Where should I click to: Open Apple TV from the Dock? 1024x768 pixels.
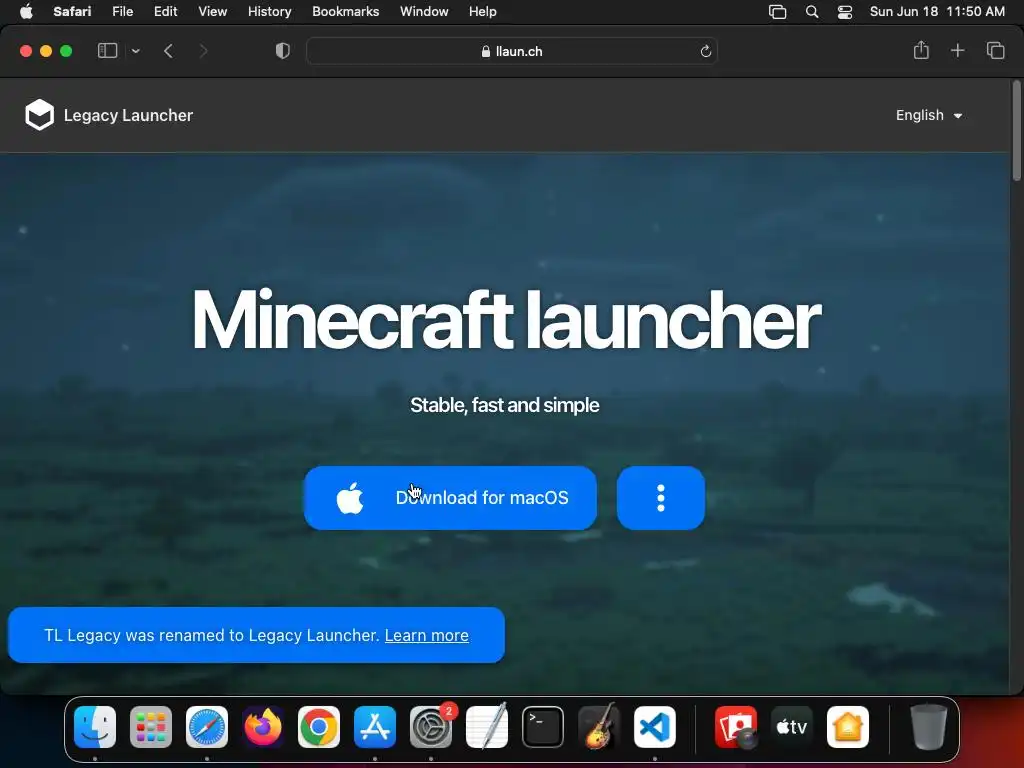pos(792,727)
